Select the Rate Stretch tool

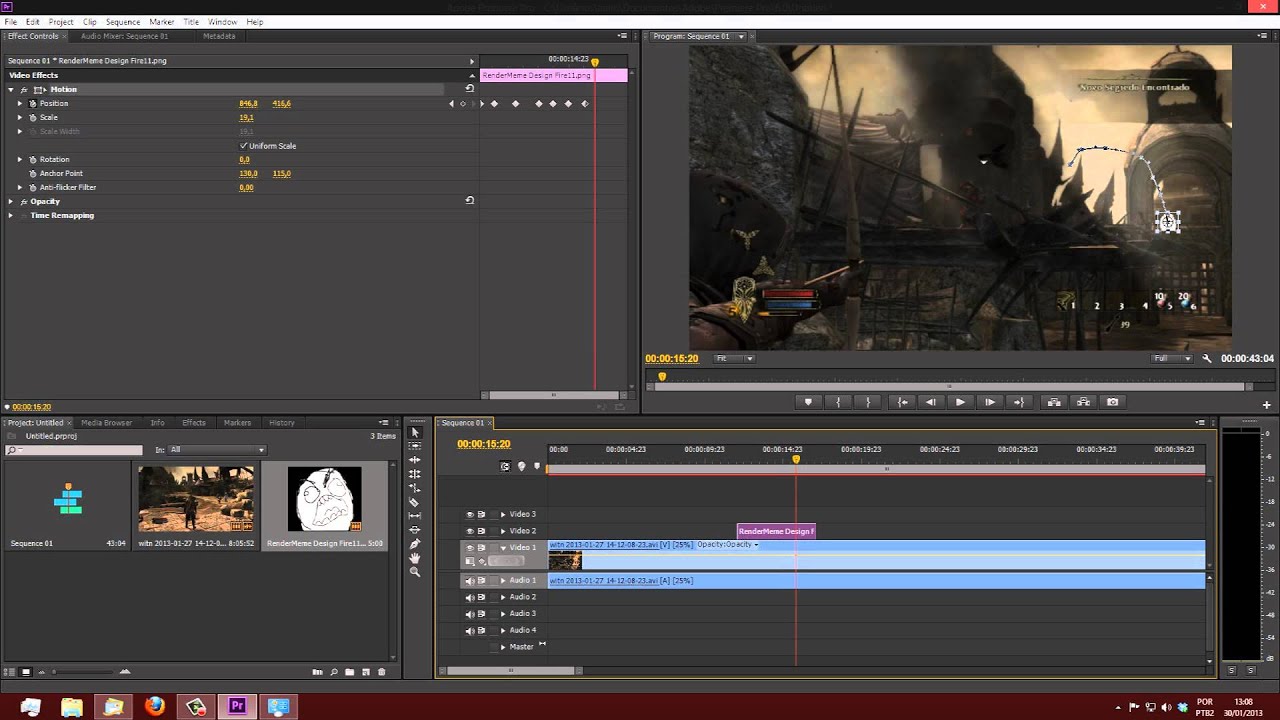click(415, 488)
